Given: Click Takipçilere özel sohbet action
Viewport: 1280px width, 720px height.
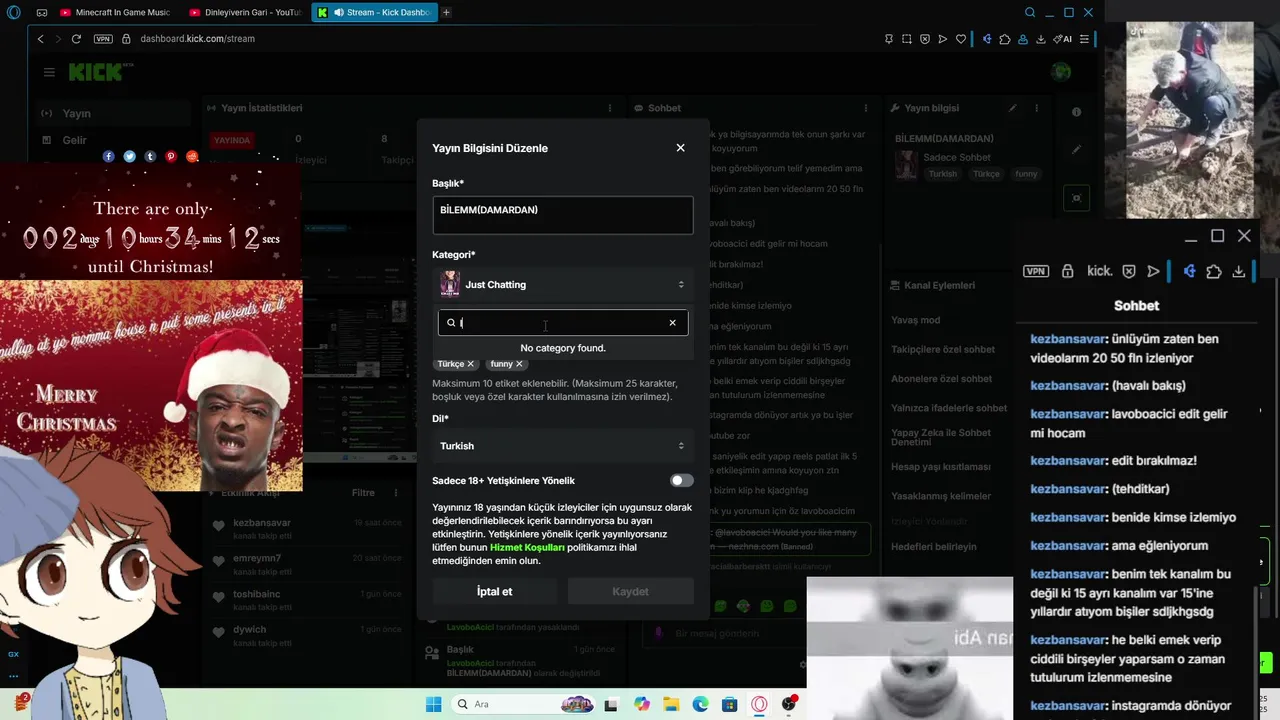Looking at the screenshot, I should click(x=943, y=350).
